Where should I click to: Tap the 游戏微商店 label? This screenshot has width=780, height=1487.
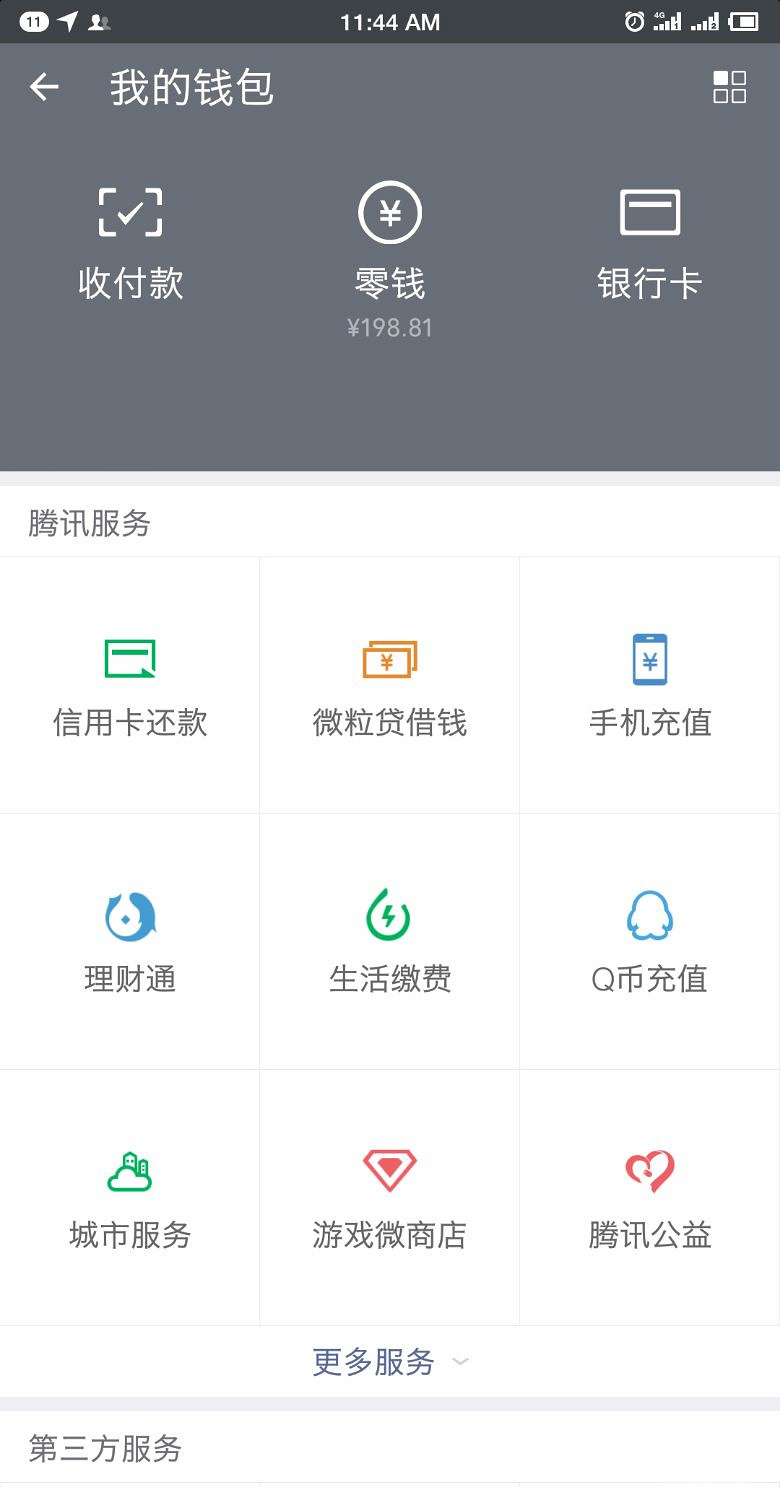tap(390, 1235)
